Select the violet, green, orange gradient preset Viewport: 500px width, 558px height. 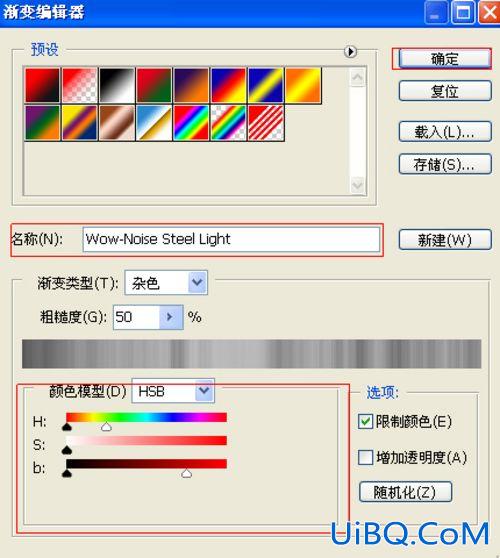pos(42,123)
